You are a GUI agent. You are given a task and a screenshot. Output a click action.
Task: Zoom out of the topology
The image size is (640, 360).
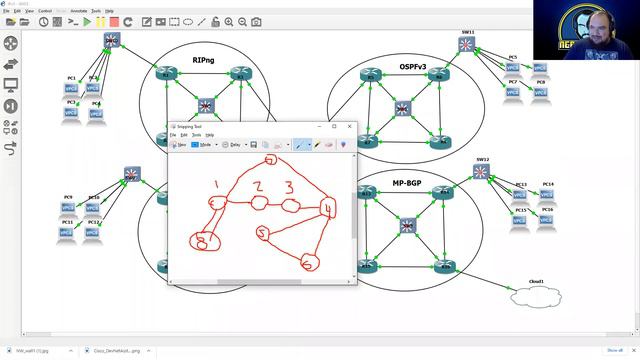click(242, 22)
